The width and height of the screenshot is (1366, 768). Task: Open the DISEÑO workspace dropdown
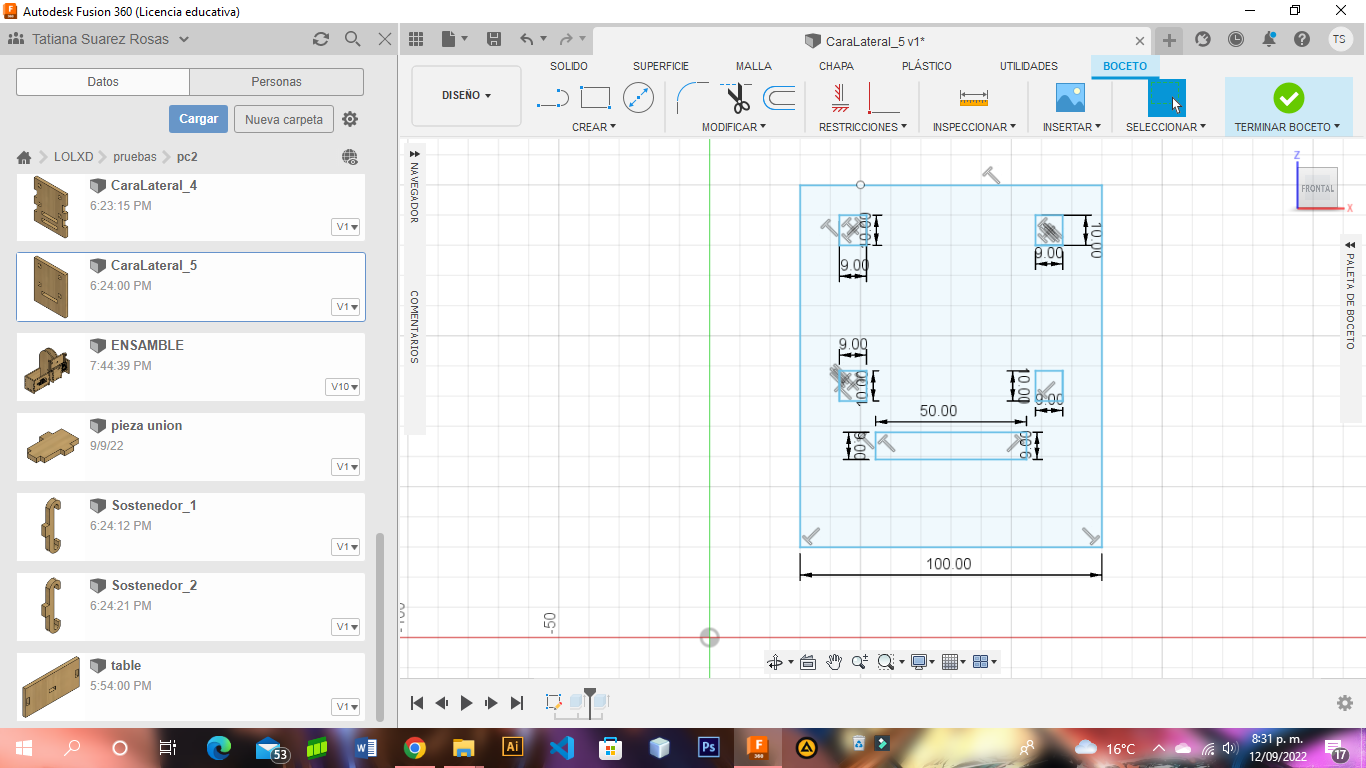point(466,96)
